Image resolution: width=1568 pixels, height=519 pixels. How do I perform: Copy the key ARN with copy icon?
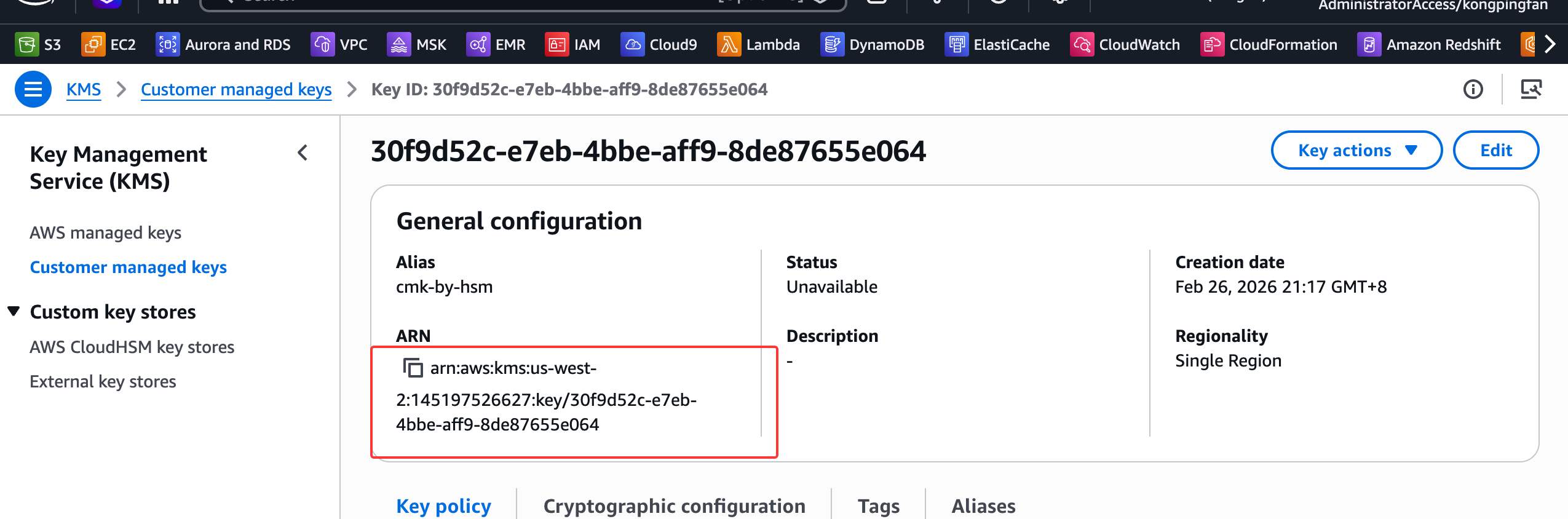point(413,368)
